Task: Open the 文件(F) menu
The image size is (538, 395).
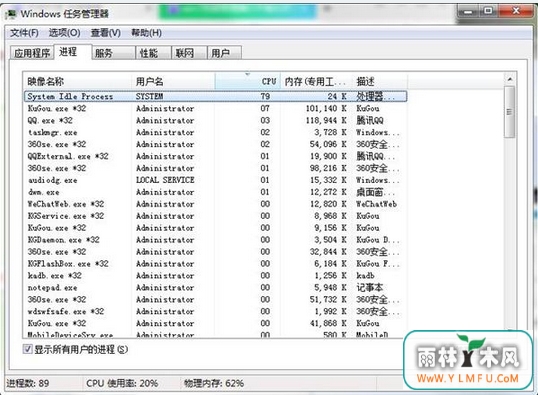Action: pos(24,33)
